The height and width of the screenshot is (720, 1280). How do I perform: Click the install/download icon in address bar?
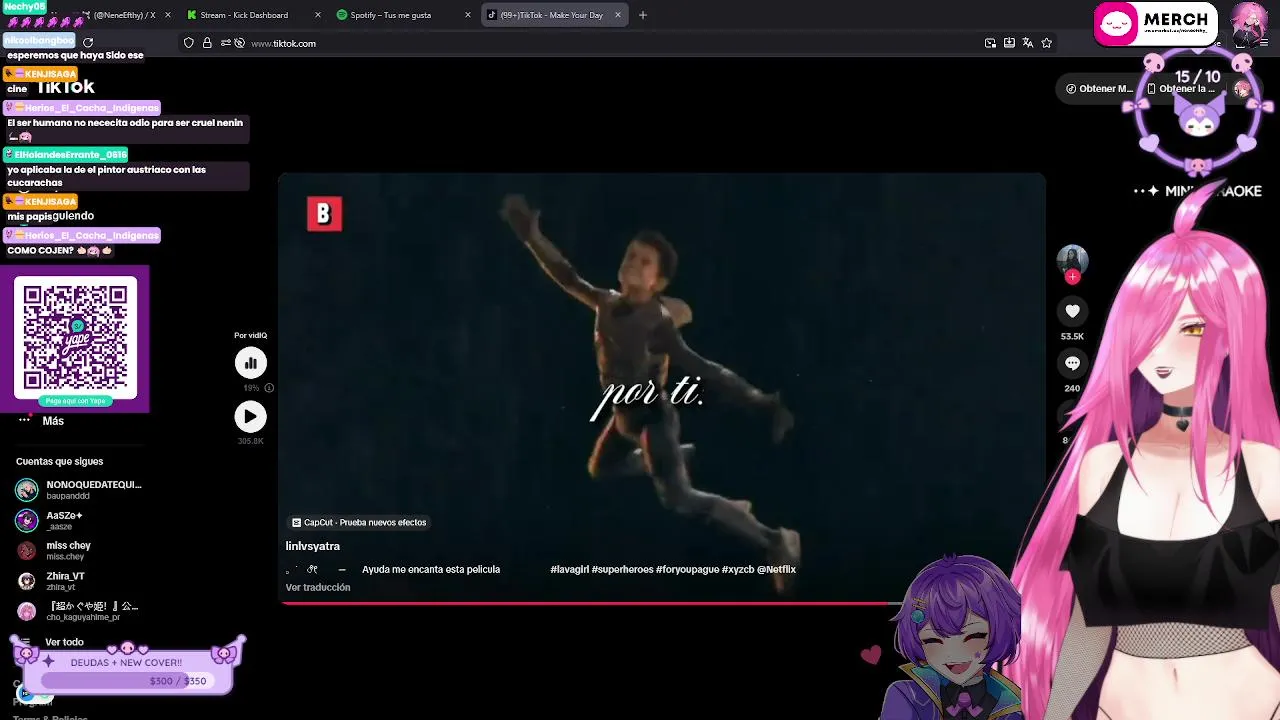[1009, 43]
